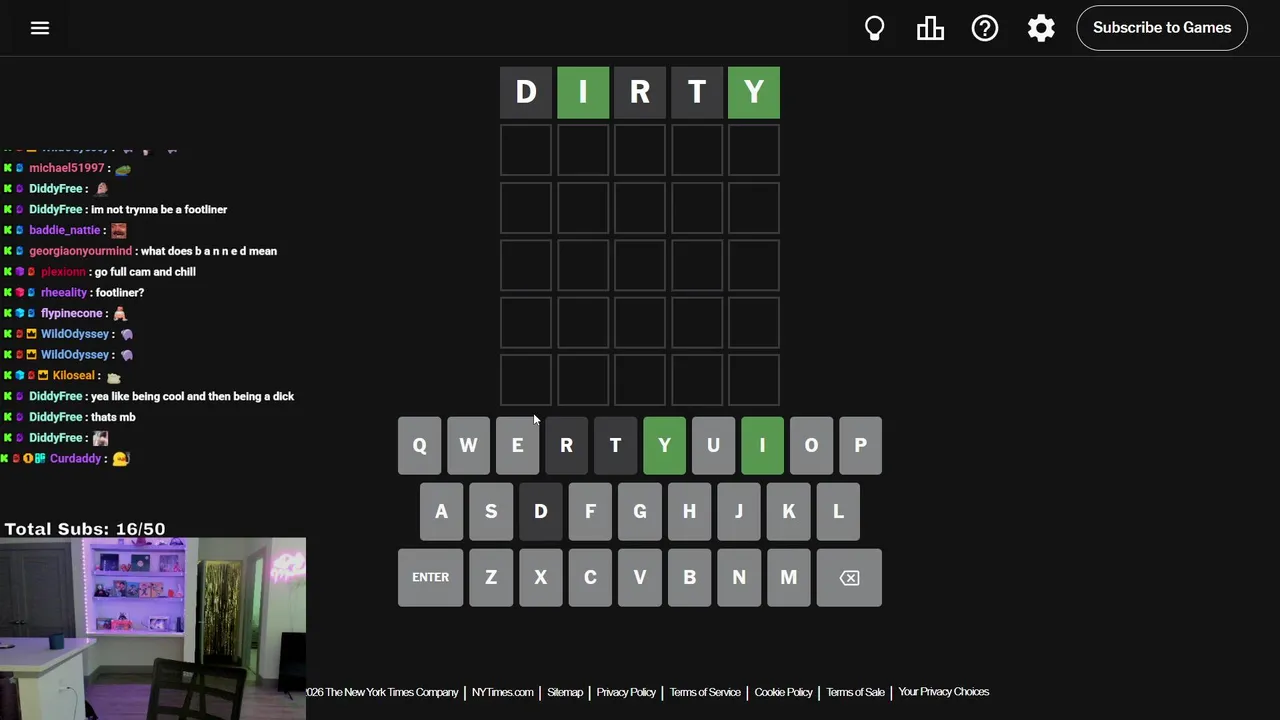Click the 'thats mb' chat message
Screen dimensions: 1280x720
tap(113, 417)
